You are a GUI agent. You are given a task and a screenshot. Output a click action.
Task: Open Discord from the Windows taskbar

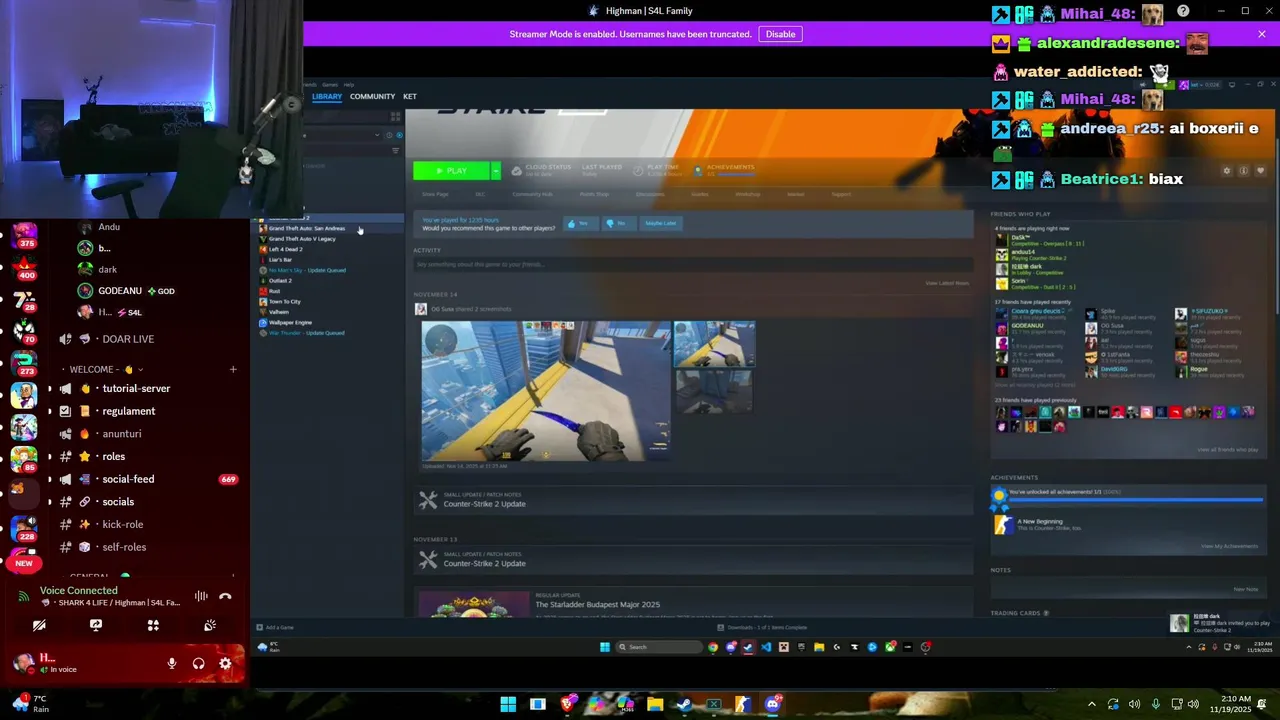point(772,704)
